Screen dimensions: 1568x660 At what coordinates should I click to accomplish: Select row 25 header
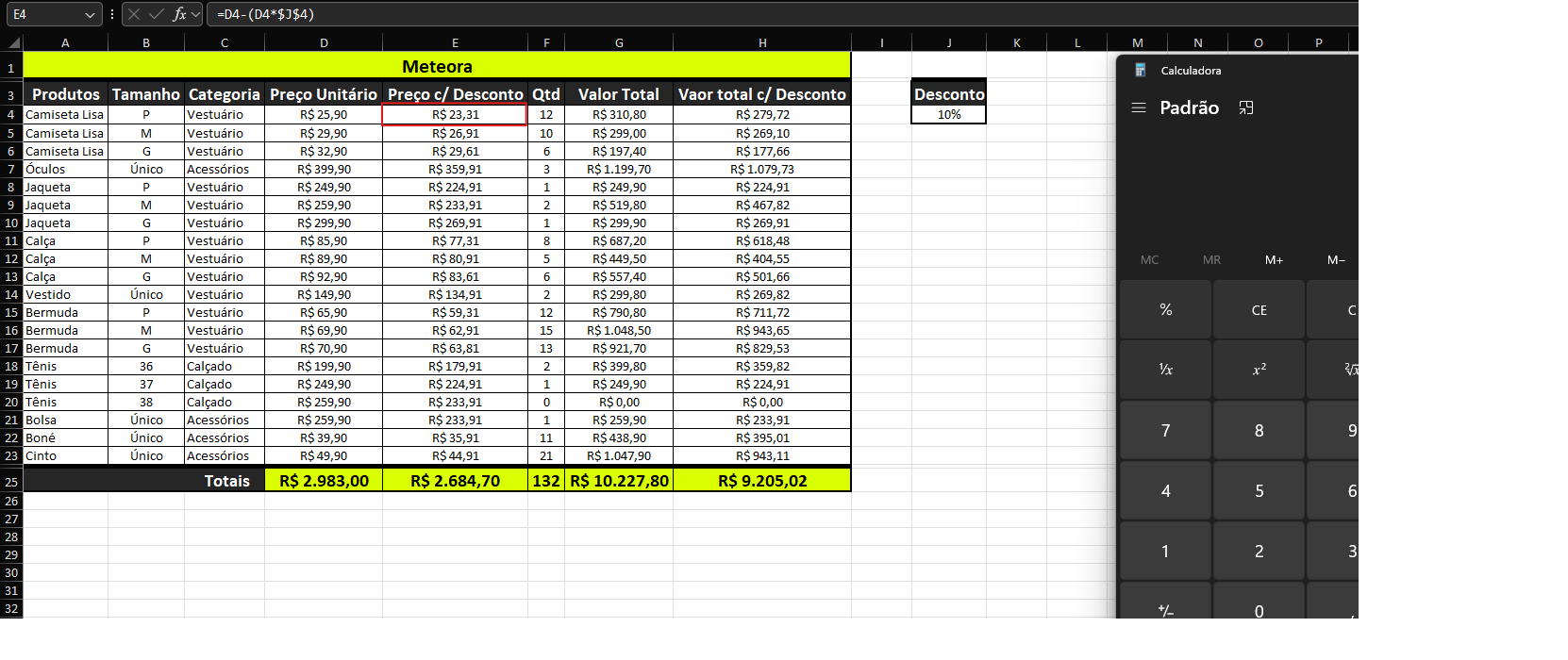tap(11, 482)
